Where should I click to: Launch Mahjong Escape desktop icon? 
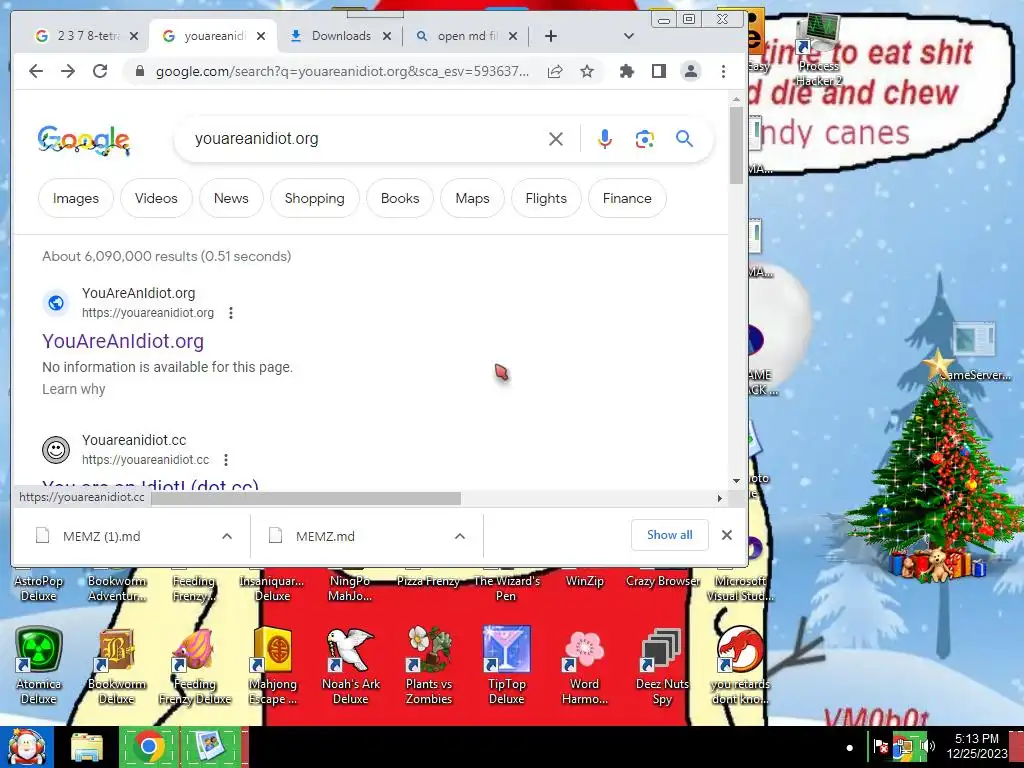[272, 665]
